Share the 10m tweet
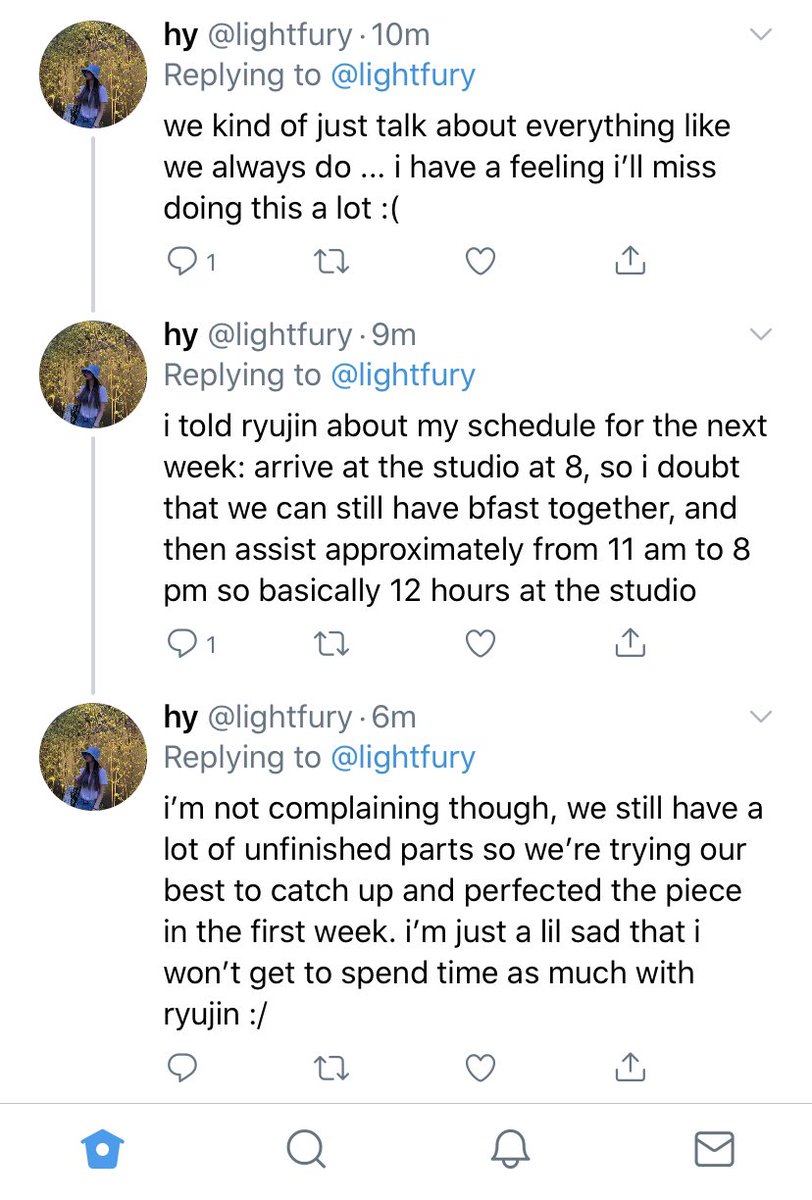This screenshot has height=1200, width=812. click(629, 262)
